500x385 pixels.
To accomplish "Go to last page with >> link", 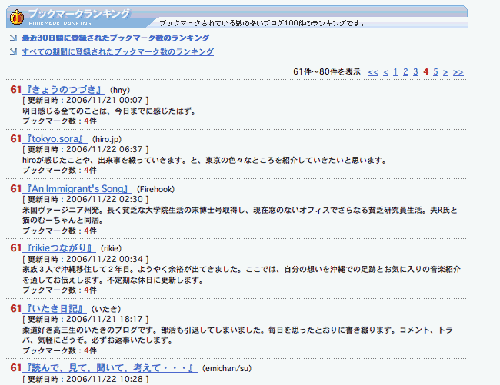I will tap(458, 72).
